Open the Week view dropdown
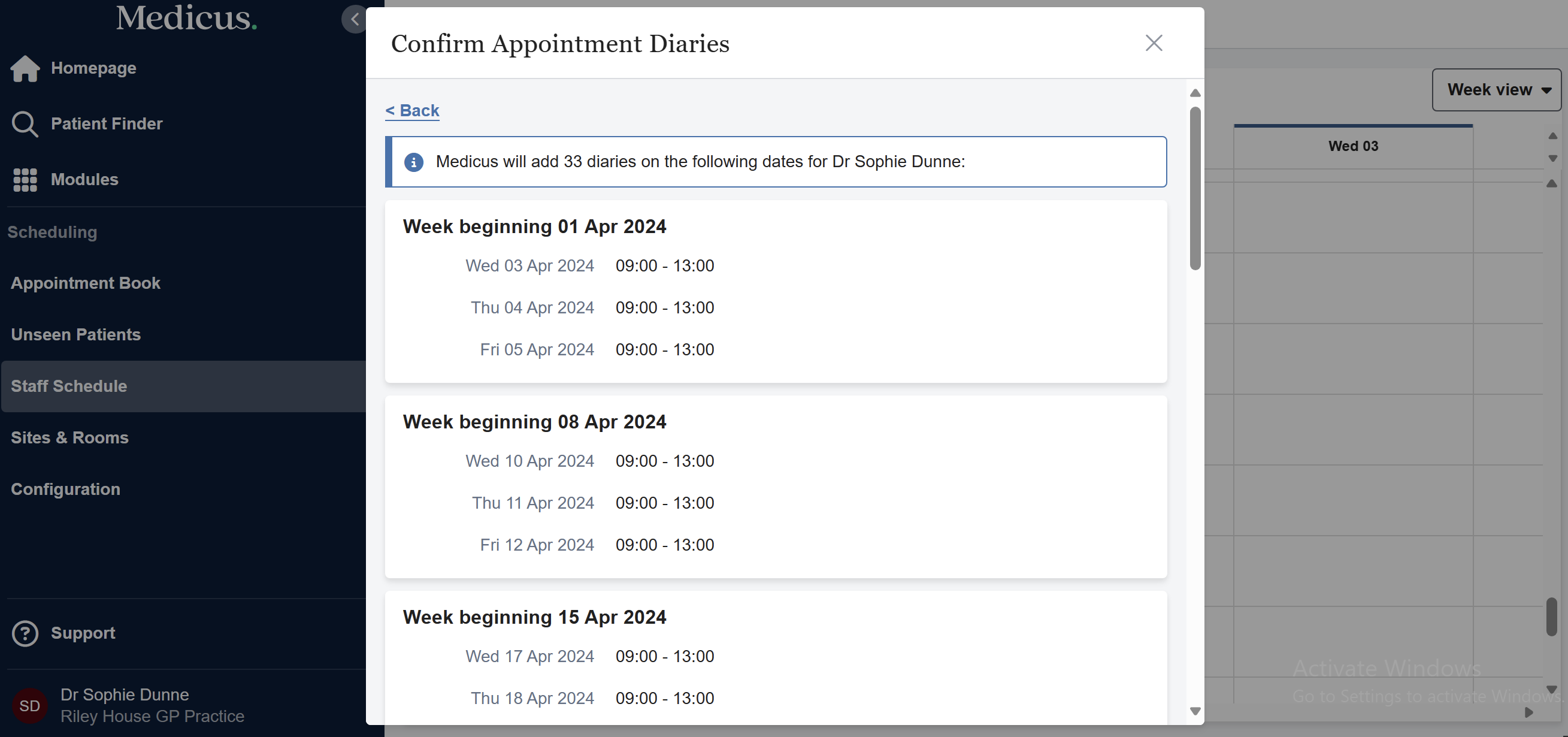This screenshot has height=737, width=1568. [x=1497, y=89]
